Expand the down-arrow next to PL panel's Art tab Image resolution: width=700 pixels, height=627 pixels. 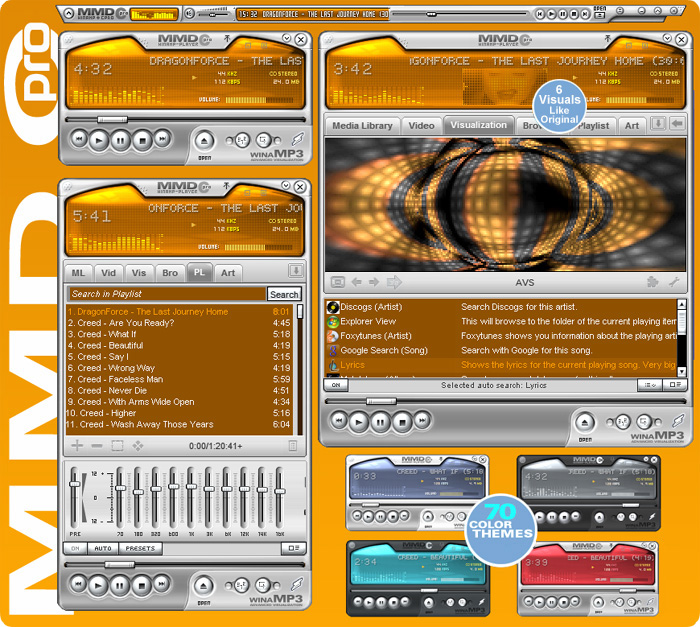pos(296,271)
